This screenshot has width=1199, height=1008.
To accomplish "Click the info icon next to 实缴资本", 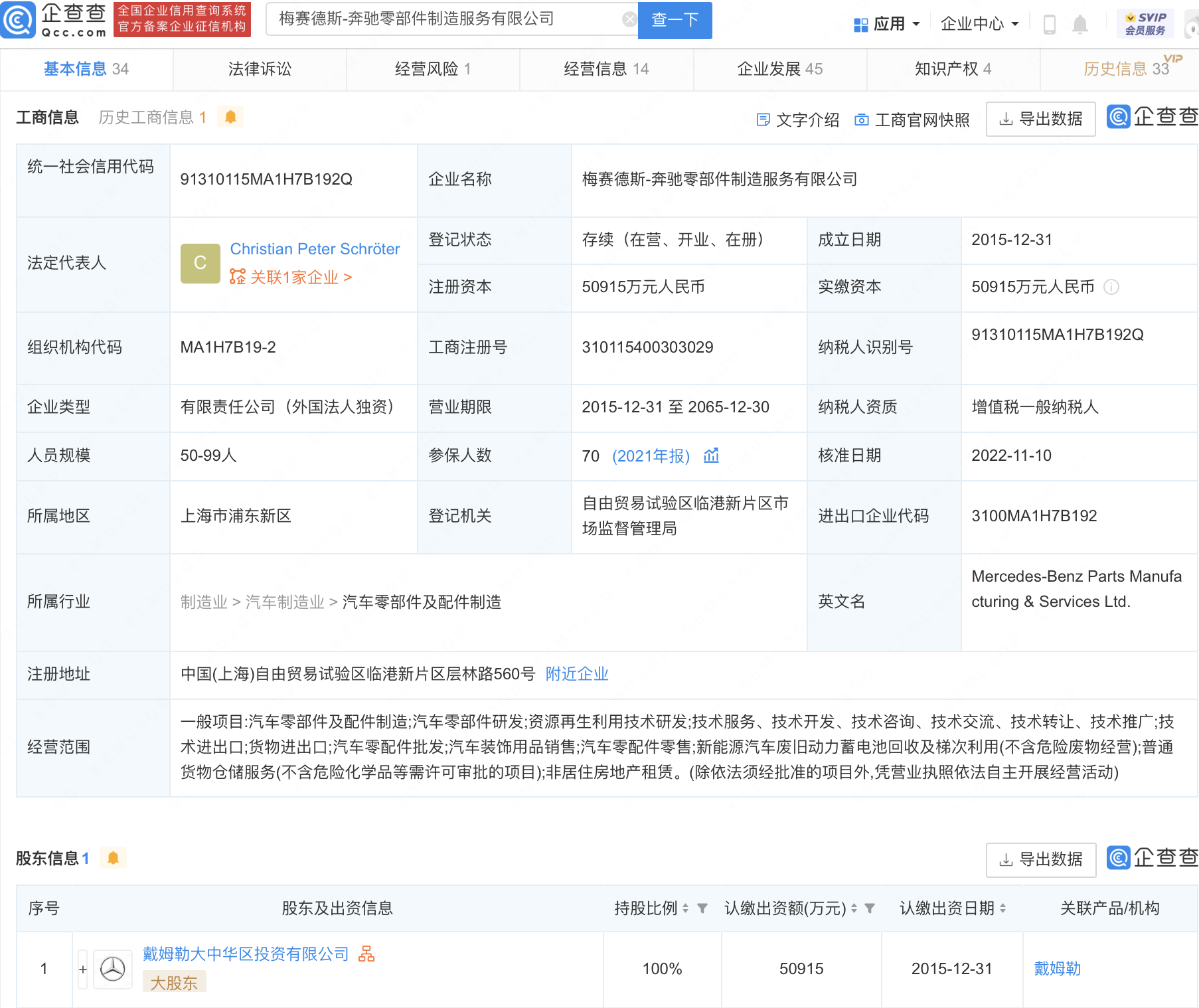I will coord(1111,287).
